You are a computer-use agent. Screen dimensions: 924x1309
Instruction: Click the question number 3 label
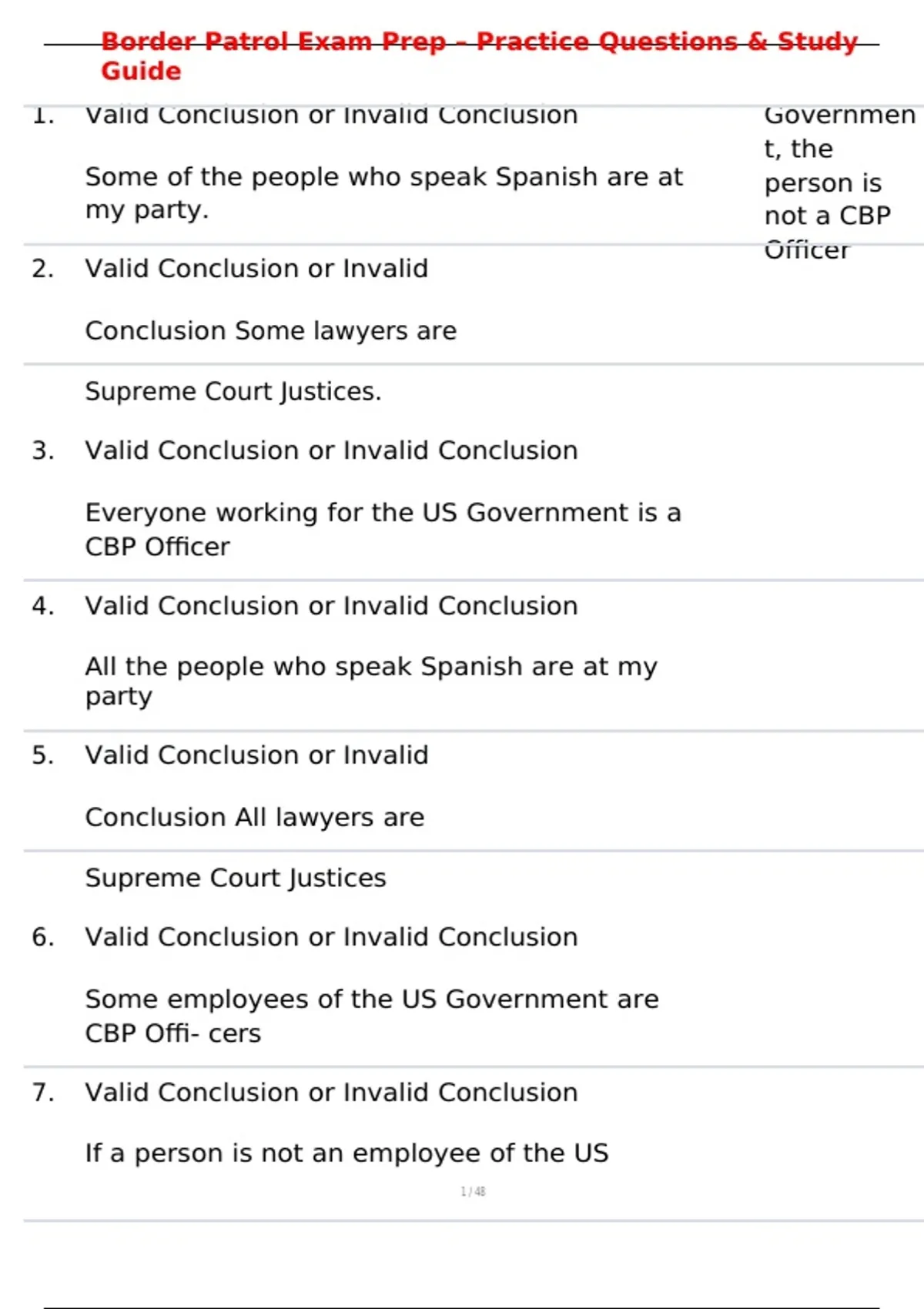pyautogui.click(x=43, y=450)
